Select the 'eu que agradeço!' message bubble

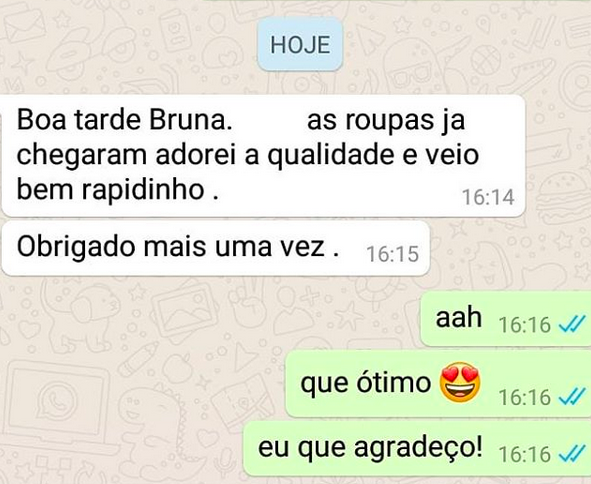(x=417, y=449)
